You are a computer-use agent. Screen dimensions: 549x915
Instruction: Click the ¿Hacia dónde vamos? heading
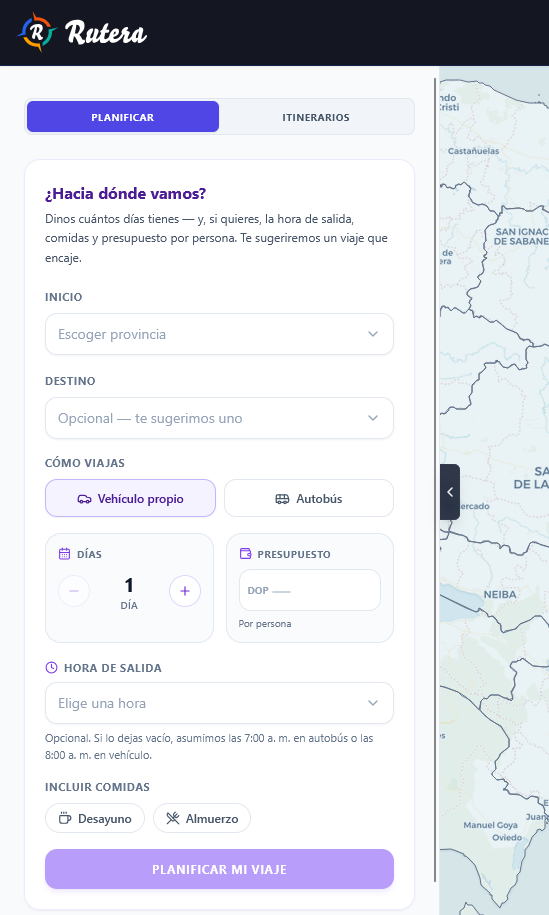125,194
